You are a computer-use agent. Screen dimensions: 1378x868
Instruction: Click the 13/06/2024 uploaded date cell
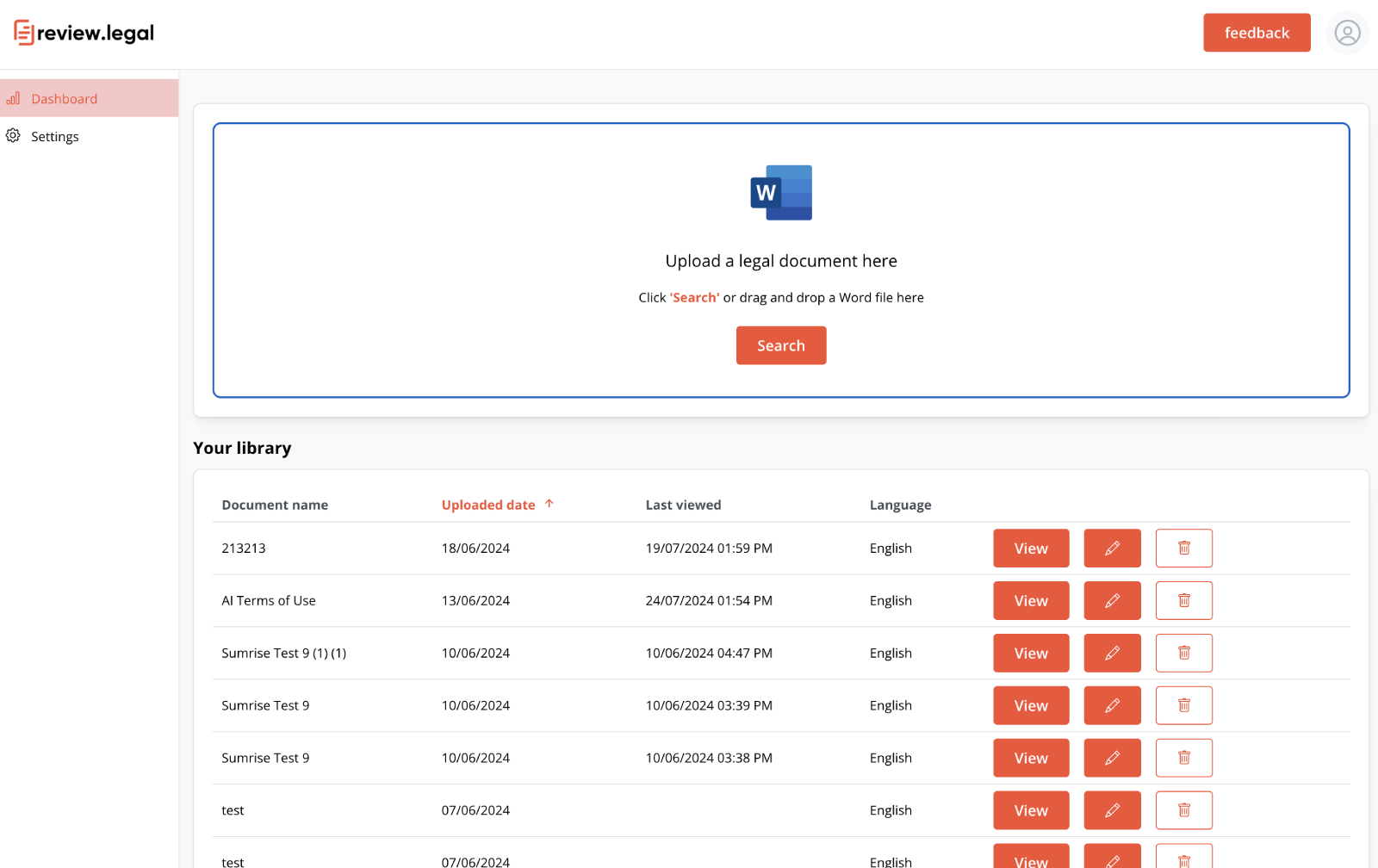(475, 601)
